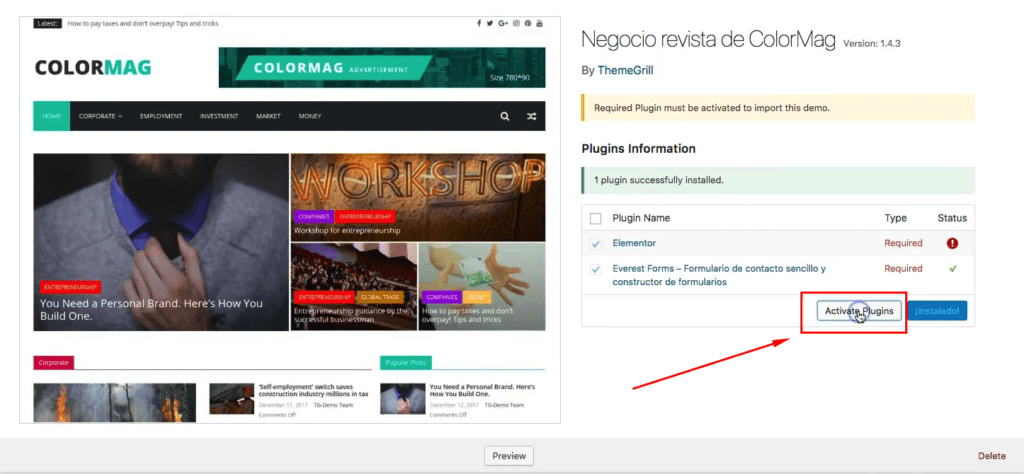Open the 'Entrepreneurship guidance by the successful businessman' headline

coord(351,315)
